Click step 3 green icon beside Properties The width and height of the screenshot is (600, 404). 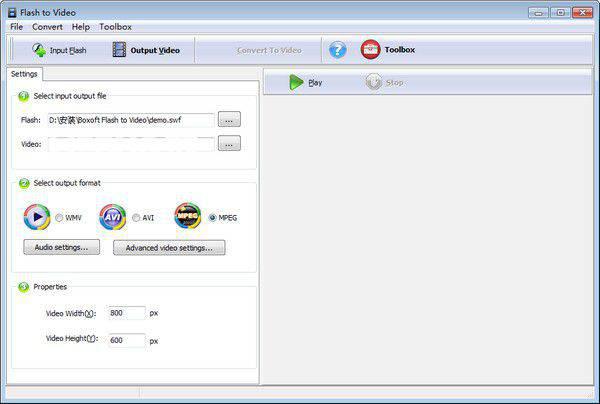click(x=24, y=287)
